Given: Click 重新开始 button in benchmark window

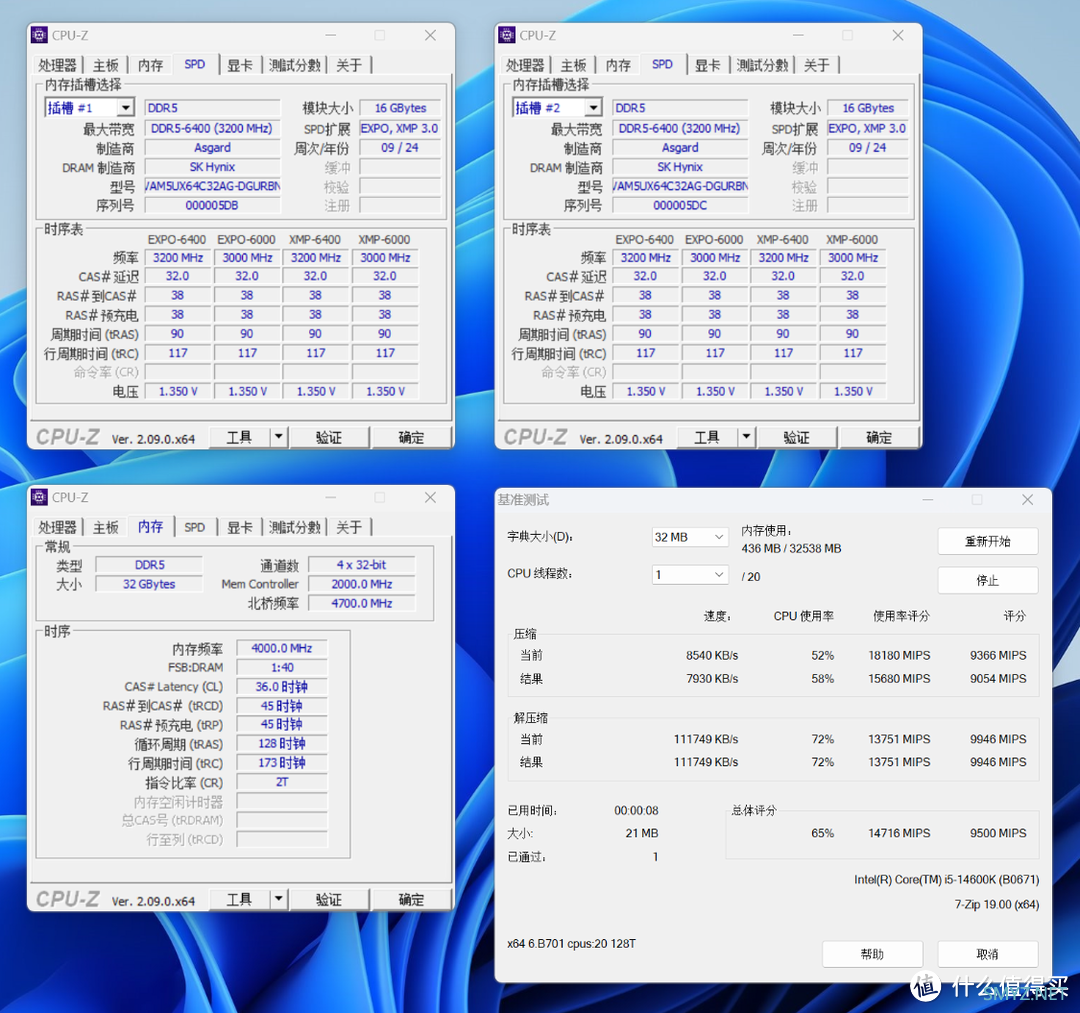Looking at the screenshot, I should pos(988,541).
